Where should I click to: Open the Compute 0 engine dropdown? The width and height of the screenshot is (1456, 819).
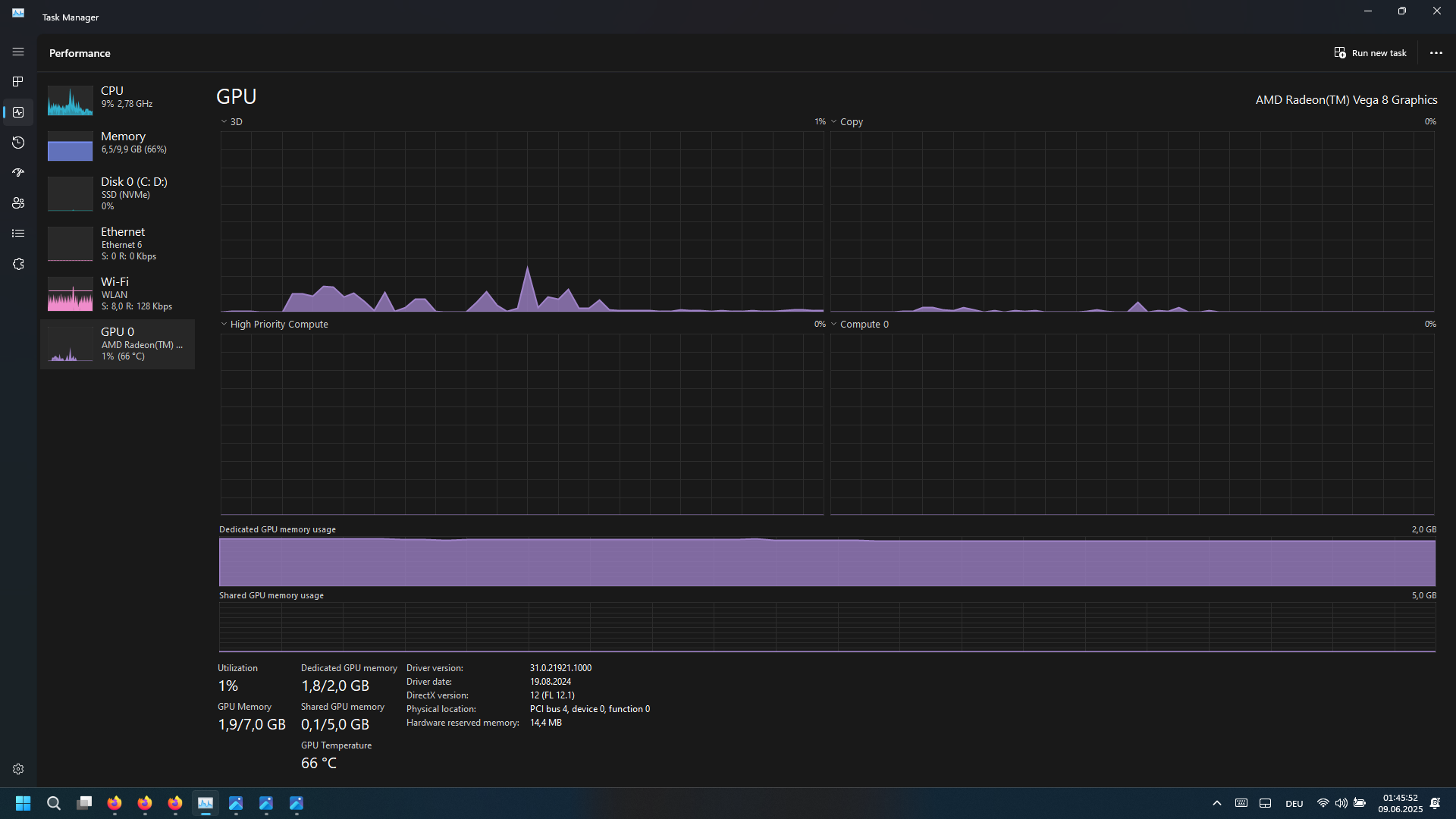coord(860,324)
